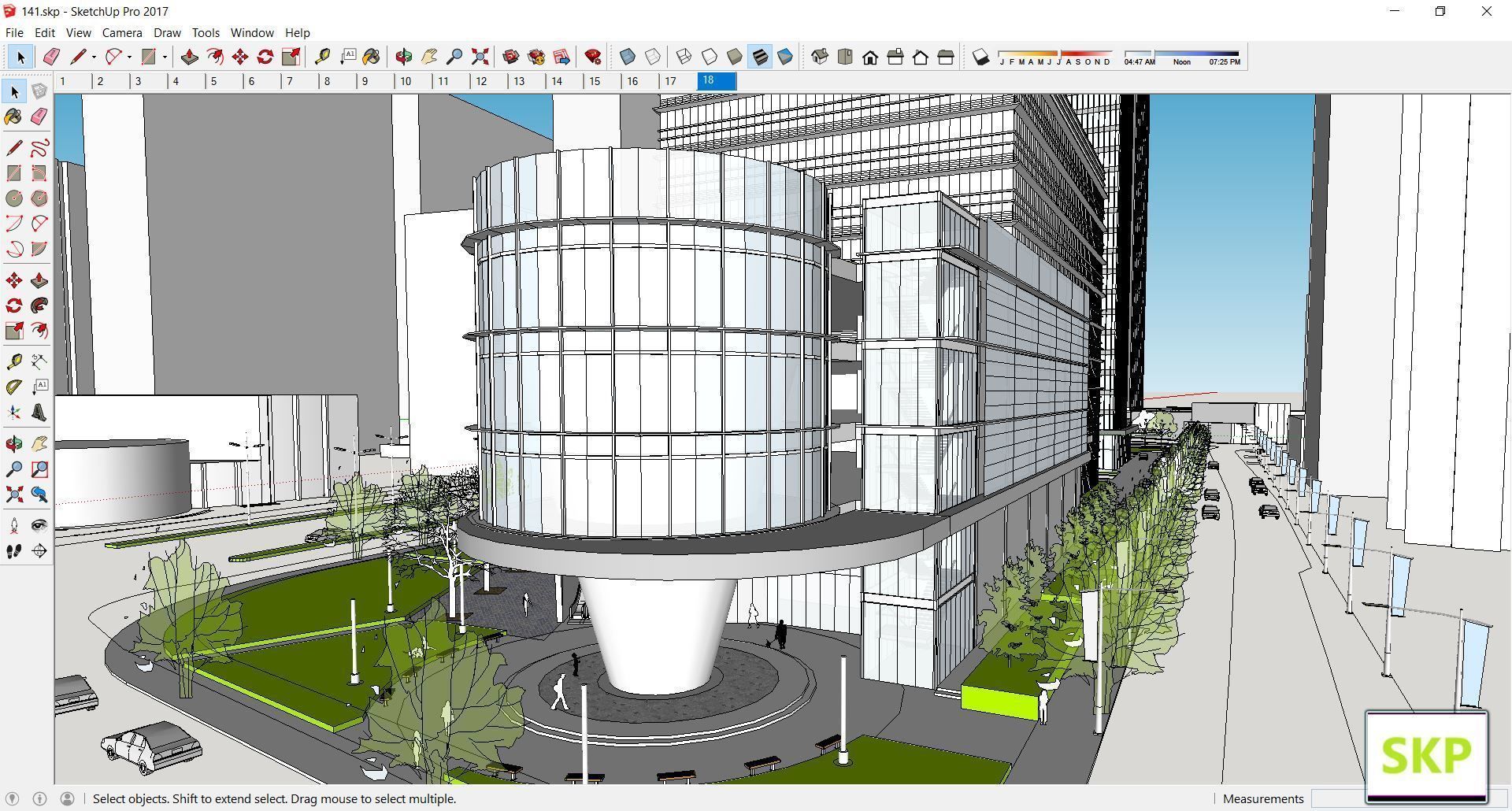Image resolution: width=1512 pixels, height=811 pixels.
Task: Select the Protractor tool in left toolbar
Action: [14, 387]
